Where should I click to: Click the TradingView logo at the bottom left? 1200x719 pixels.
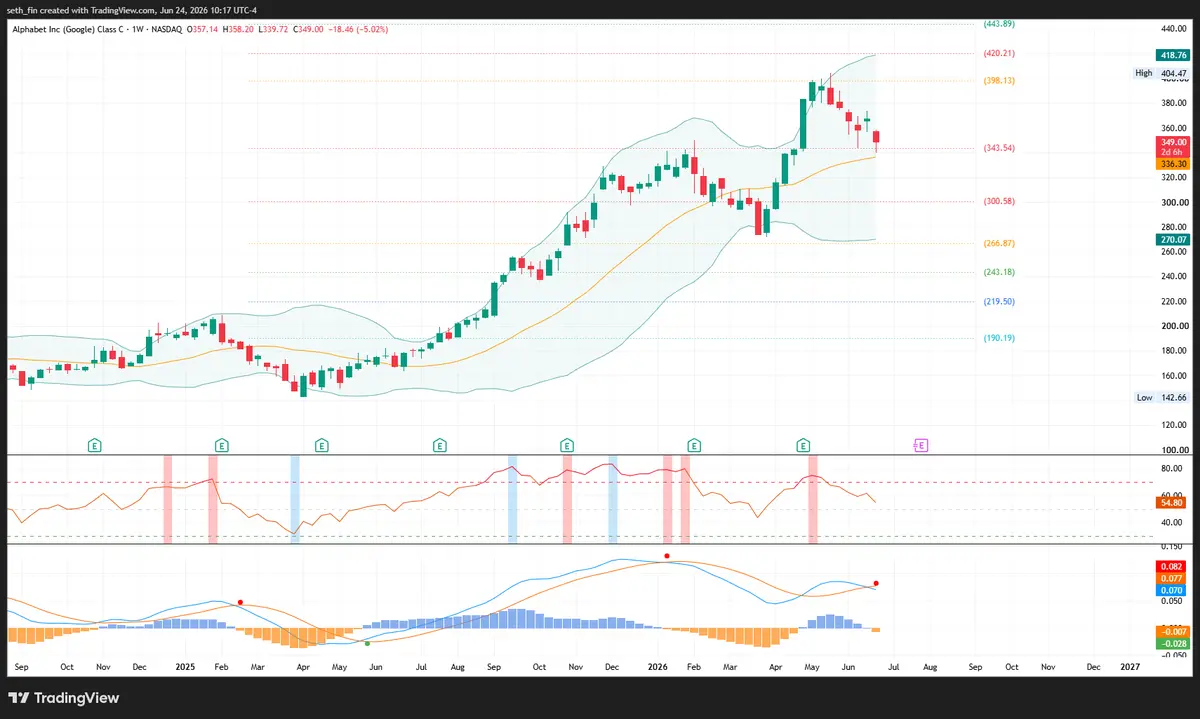tap(64, 698)
